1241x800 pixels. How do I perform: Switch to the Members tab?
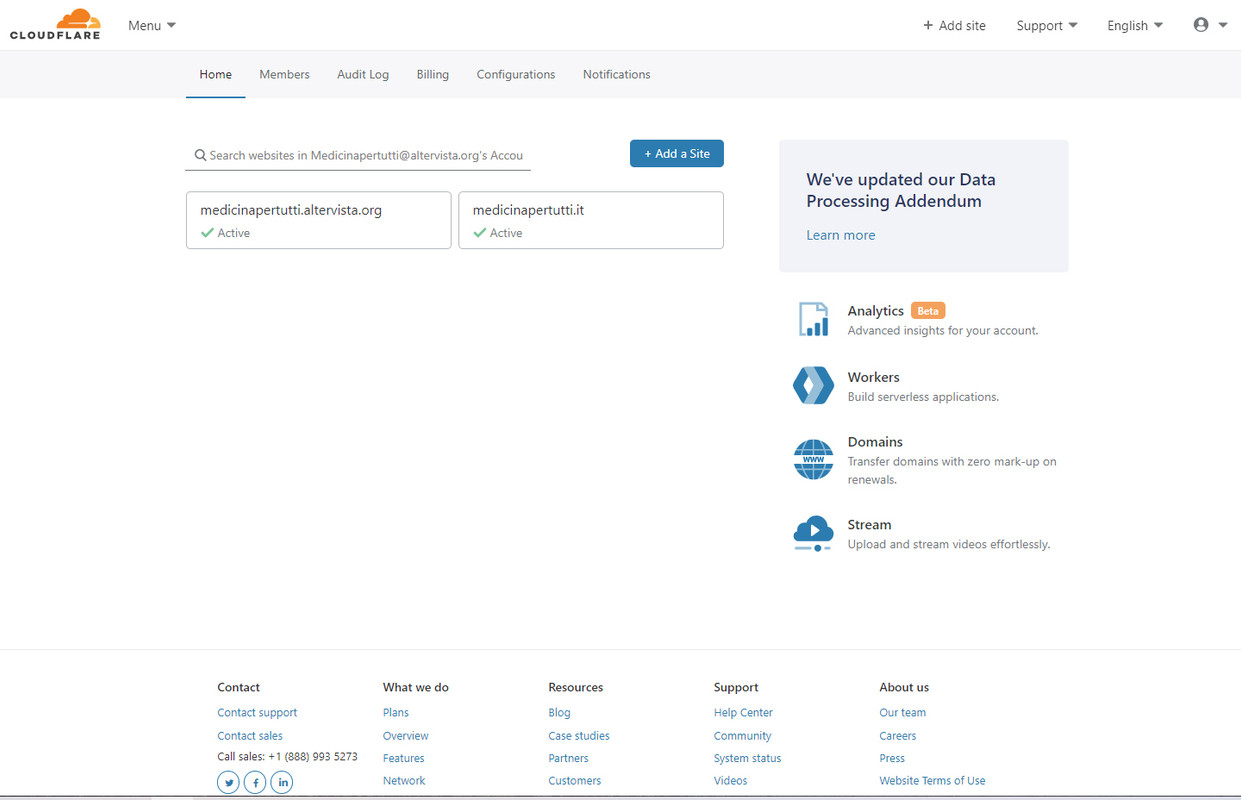pos(284,74)
